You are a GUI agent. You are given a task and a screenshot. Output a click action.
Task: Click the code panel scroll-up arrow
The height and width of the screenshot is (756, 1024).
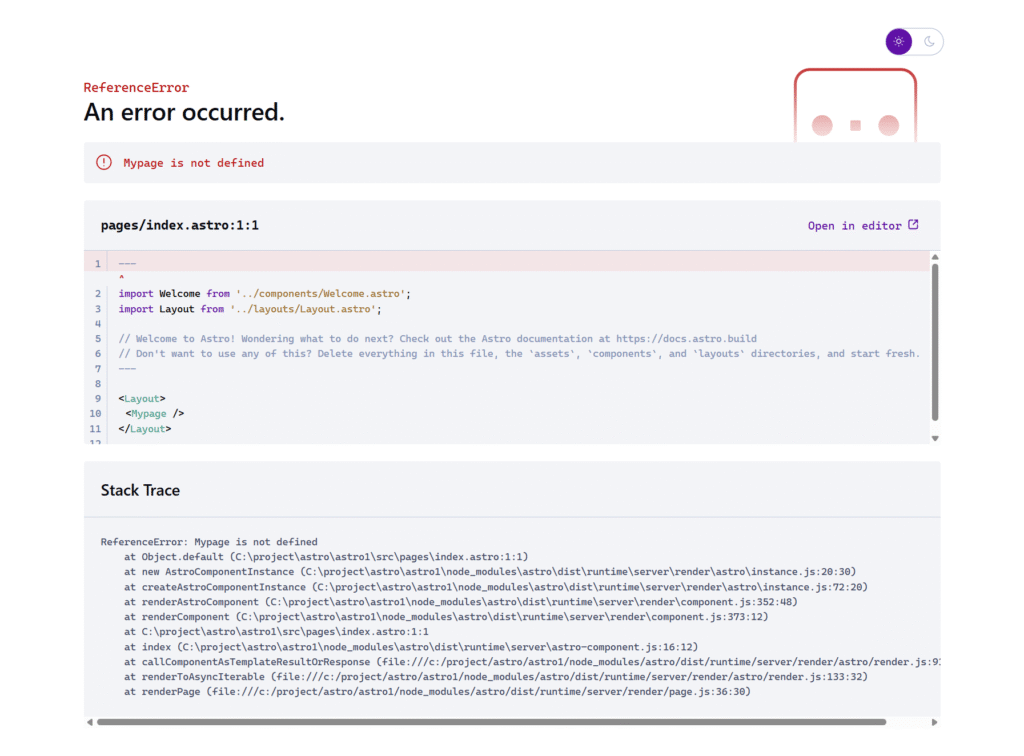(x=935, y=258)
